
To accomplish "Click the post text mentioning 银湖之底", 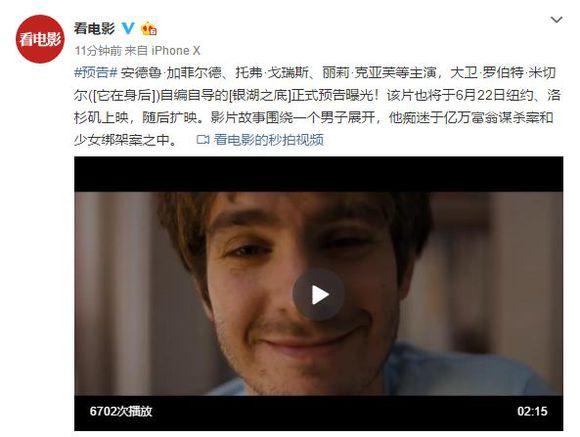I will tap(259, 95).
